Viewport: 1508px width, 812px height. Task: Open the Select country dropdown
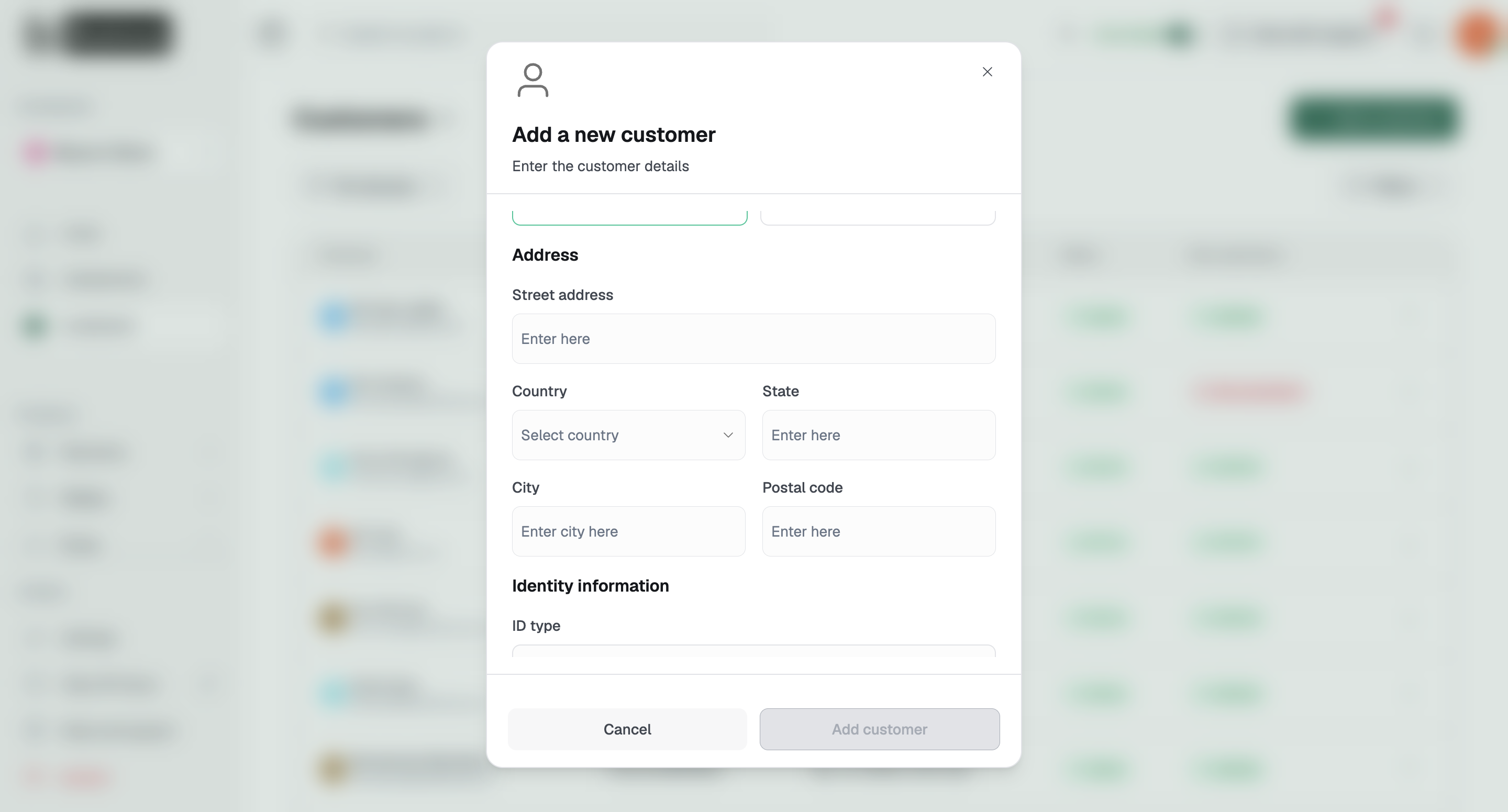(628, 435)
